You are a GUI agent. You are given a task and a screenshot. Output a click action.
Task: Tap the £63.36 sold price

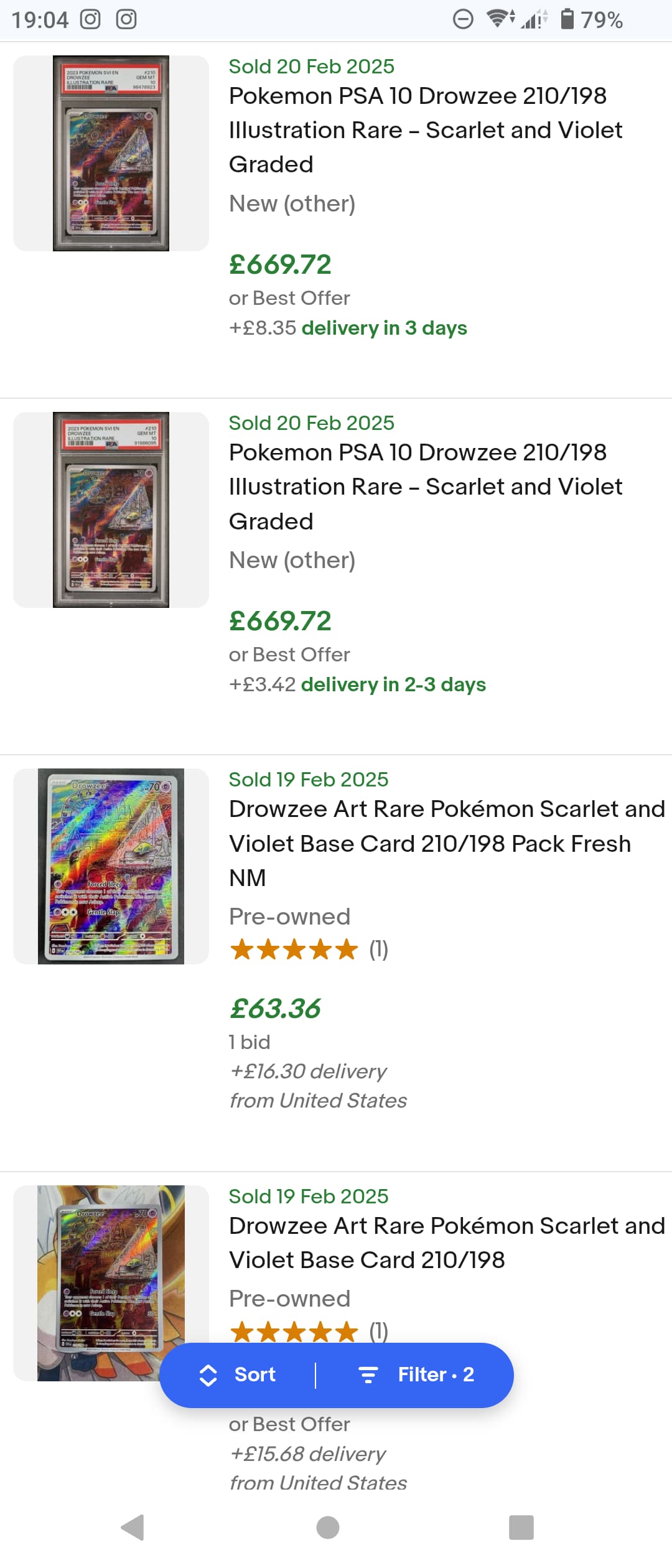point(275,1009)
